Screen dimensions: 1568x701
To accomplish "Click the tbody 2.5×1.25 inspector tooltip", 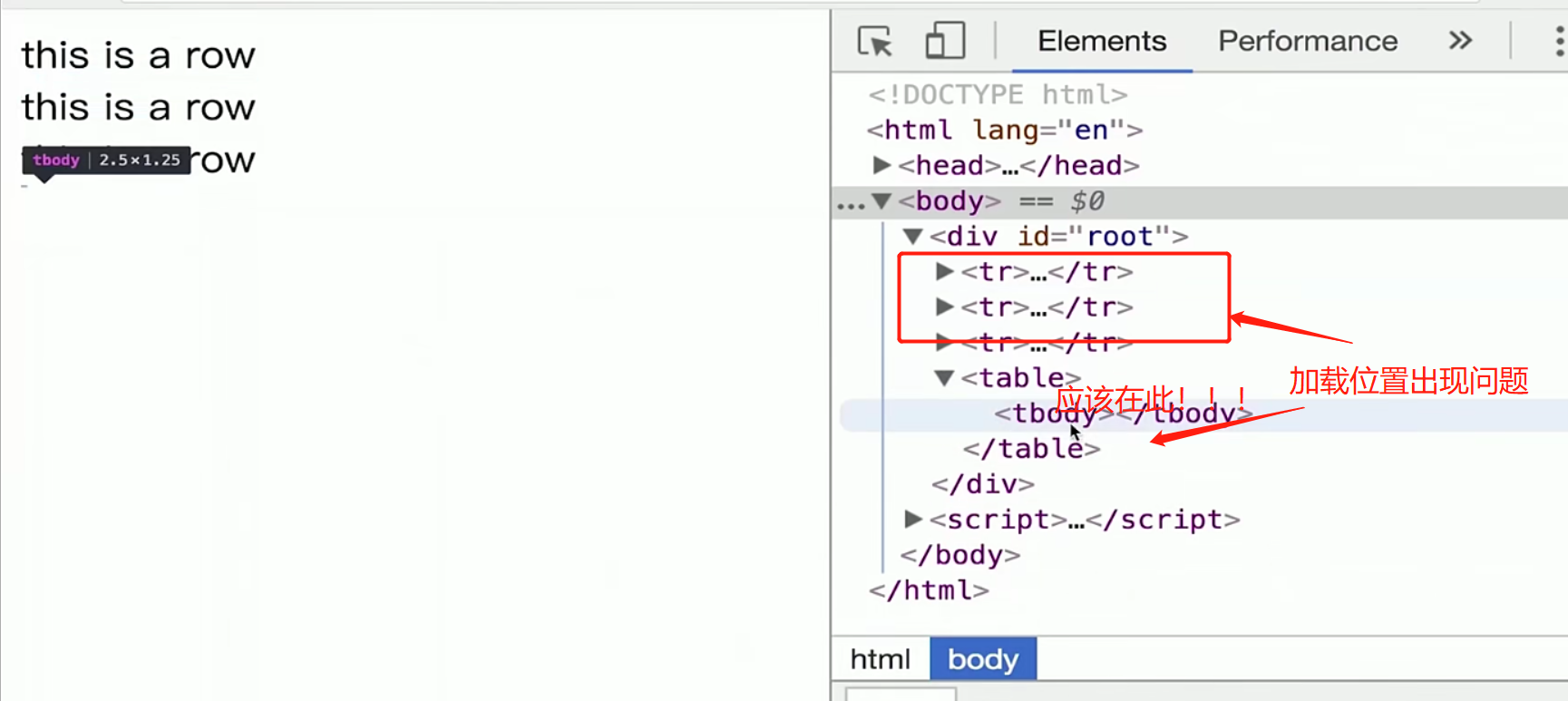I will [x=106, y=161].
